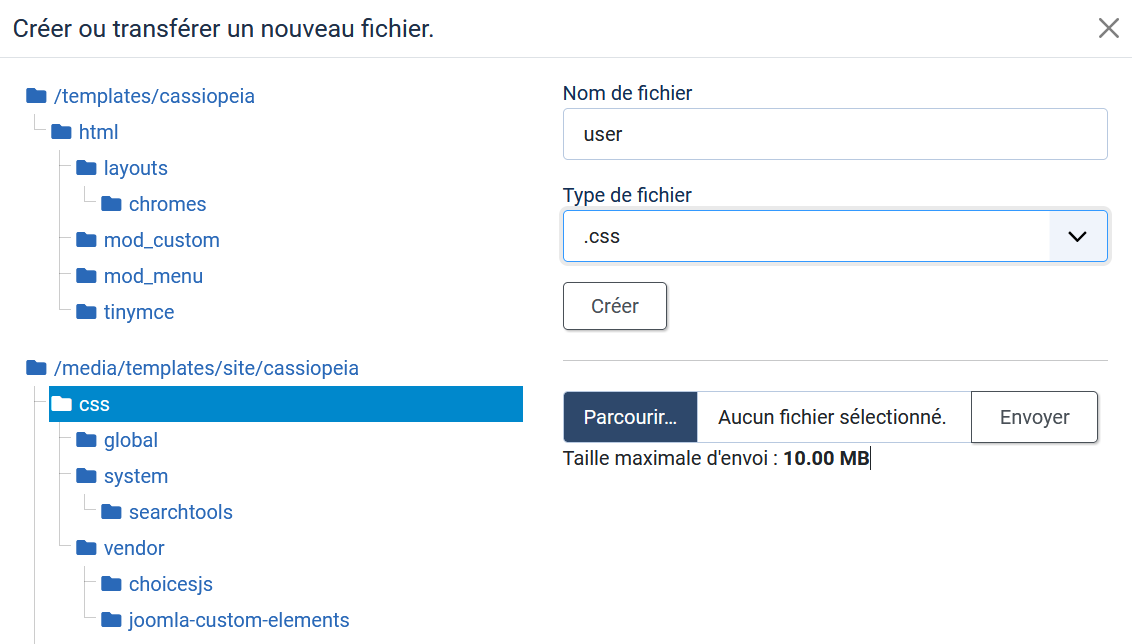This screenshot has height=644, width=1132.
Task: Select the highlighted css folder
Action: [286, 404]
